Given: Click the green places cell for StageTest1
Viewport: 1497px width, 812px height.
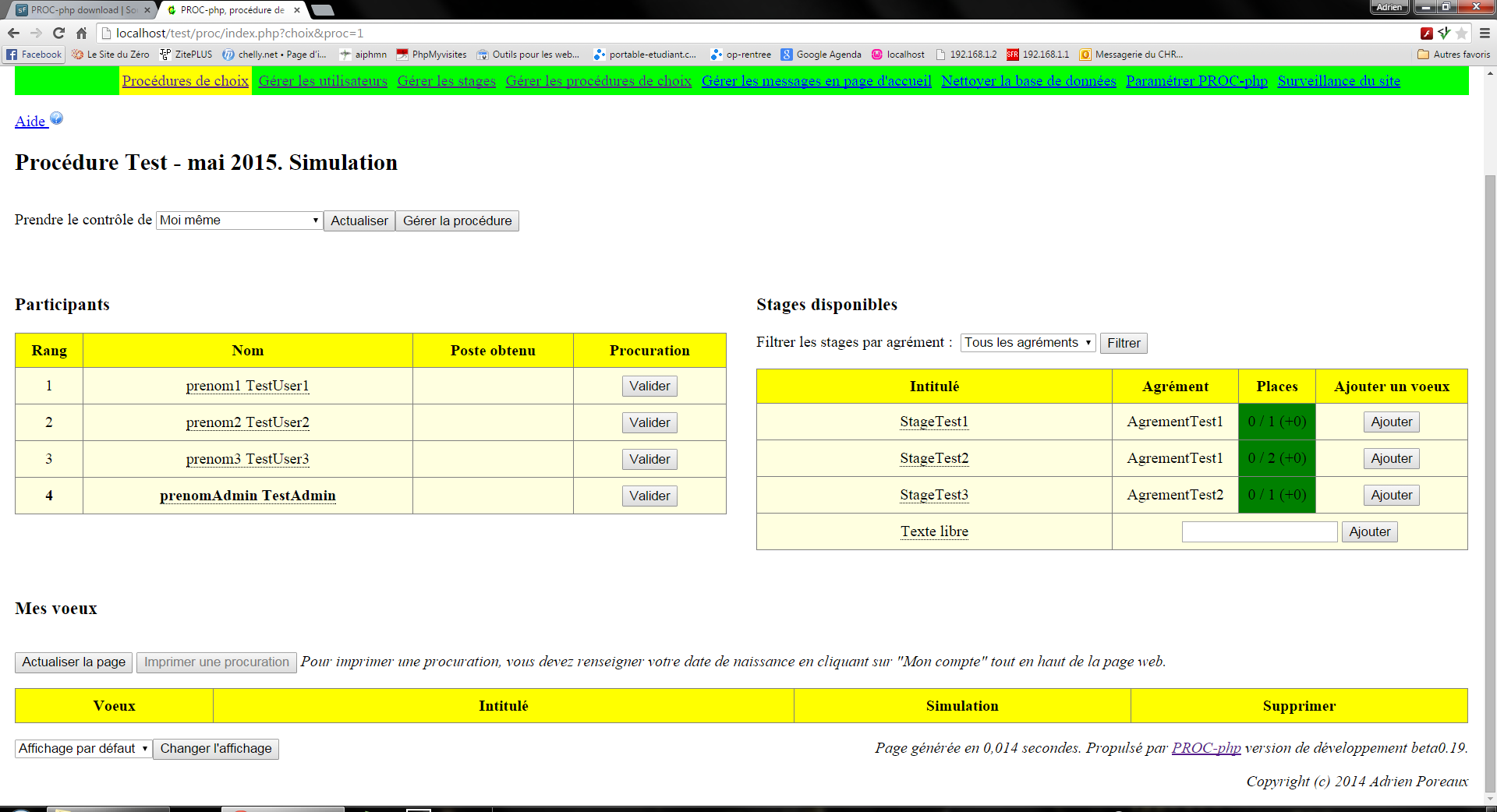Looking at the screenshot, I should 1276,422.
